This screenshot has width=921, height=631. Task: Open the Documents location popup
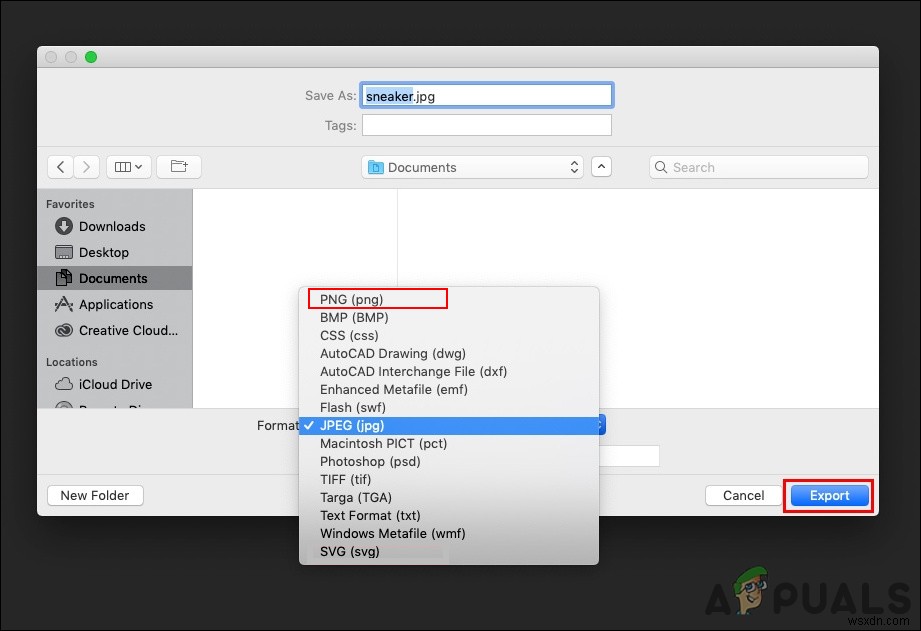coord(472,167)
